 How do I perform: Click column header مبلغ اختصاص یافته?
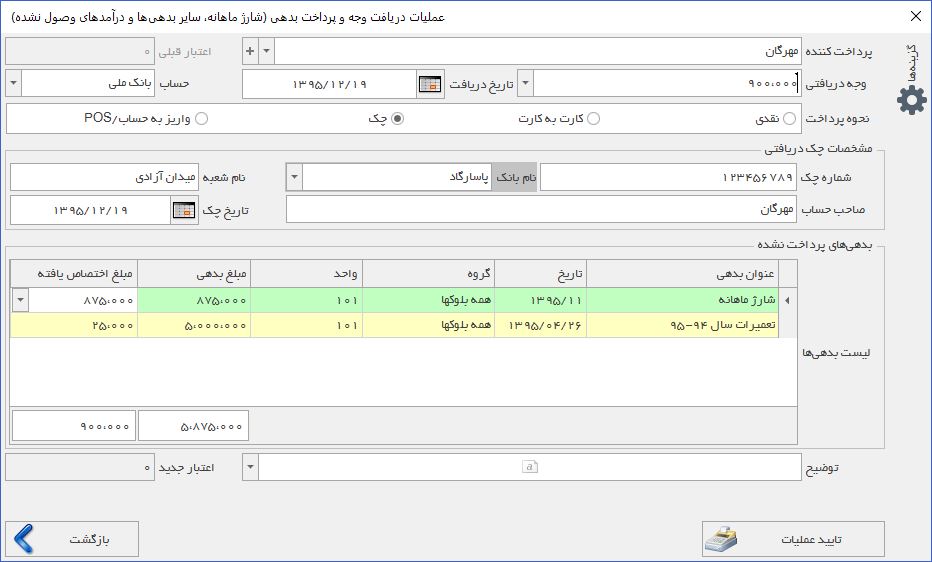click(x=74, y=274)
